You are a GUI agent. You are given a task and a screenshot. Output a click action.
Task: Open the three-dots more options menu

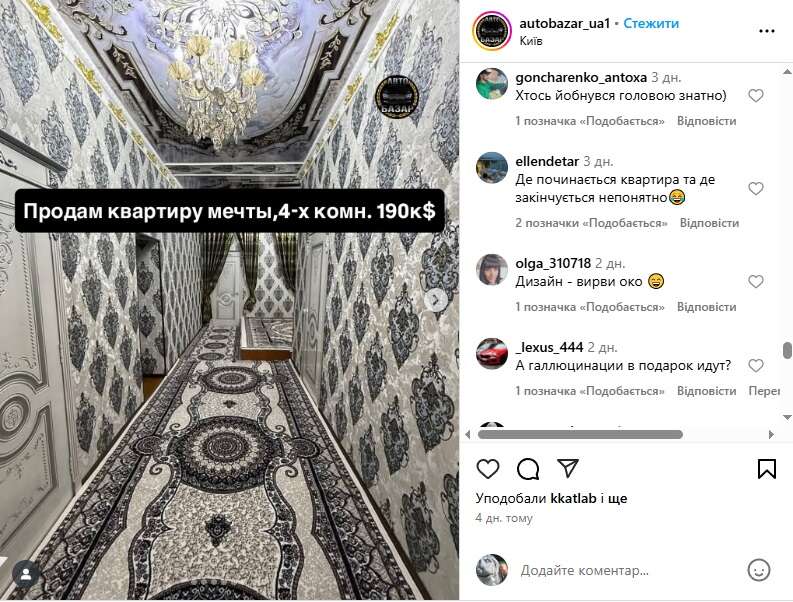(x=767, y=31)
